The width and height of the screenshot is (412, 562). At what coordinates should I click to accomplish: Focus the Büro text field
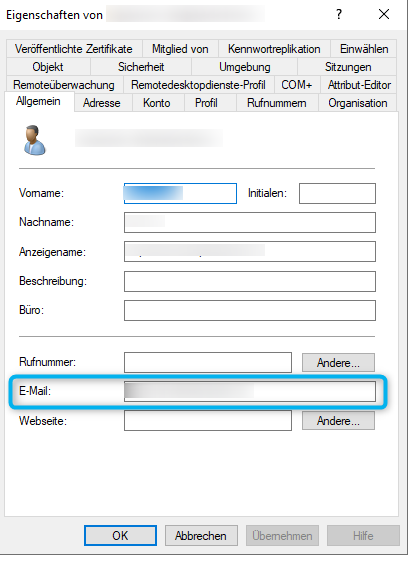pyautogui.click(x=250, y=310)
